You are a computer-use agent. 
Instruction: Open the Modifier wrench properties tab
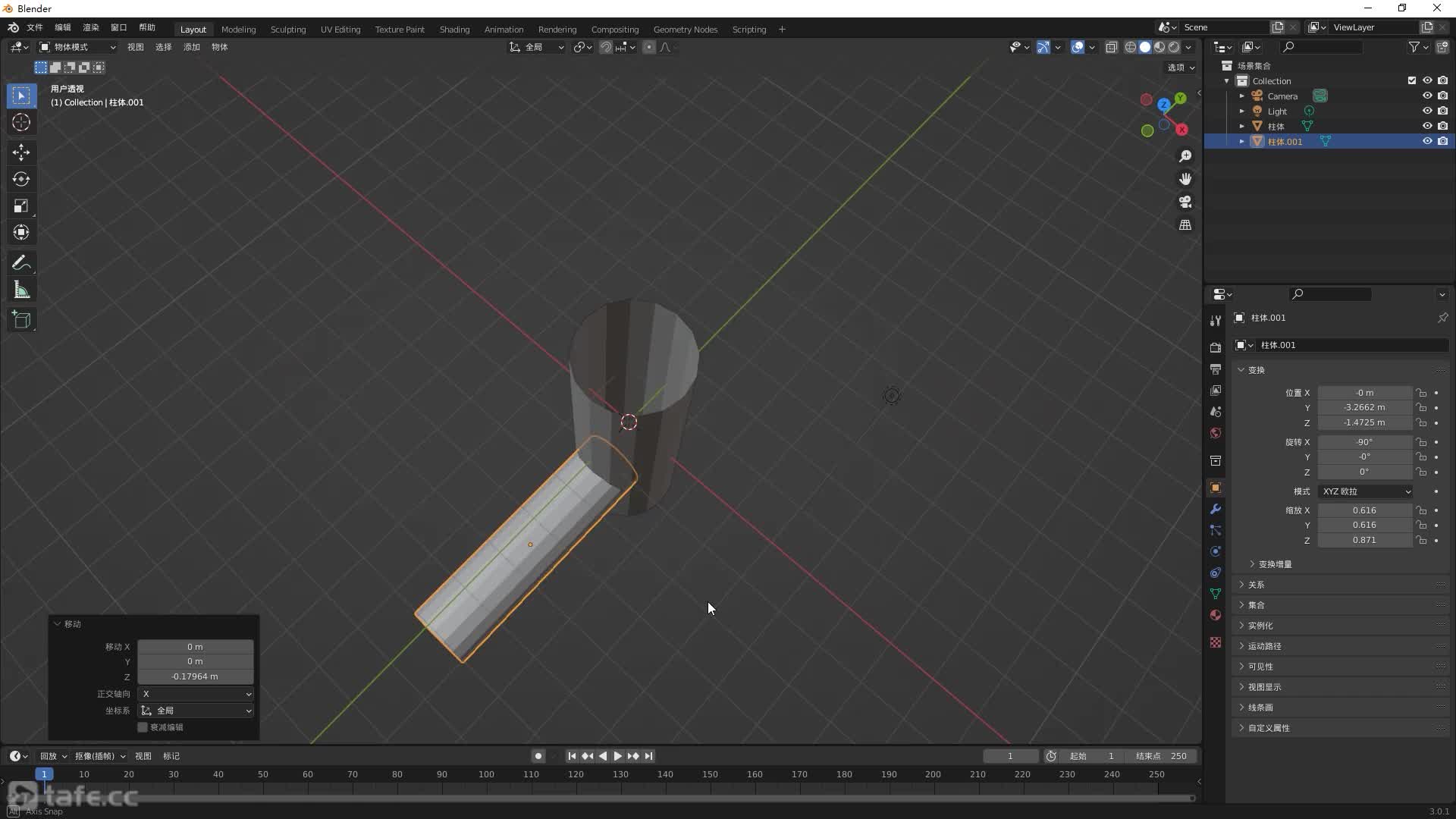pyautogui.click(x=1216, y=509)
